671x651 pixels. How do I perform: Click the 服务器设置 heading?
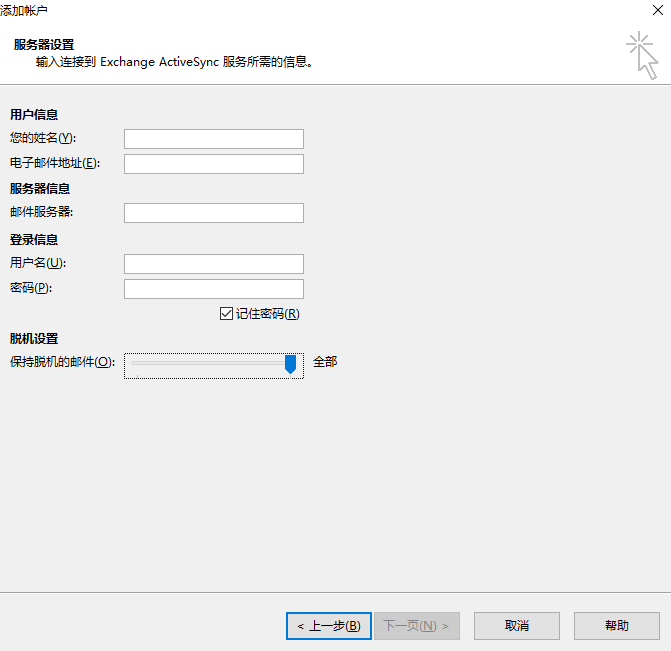pos(44,45)
